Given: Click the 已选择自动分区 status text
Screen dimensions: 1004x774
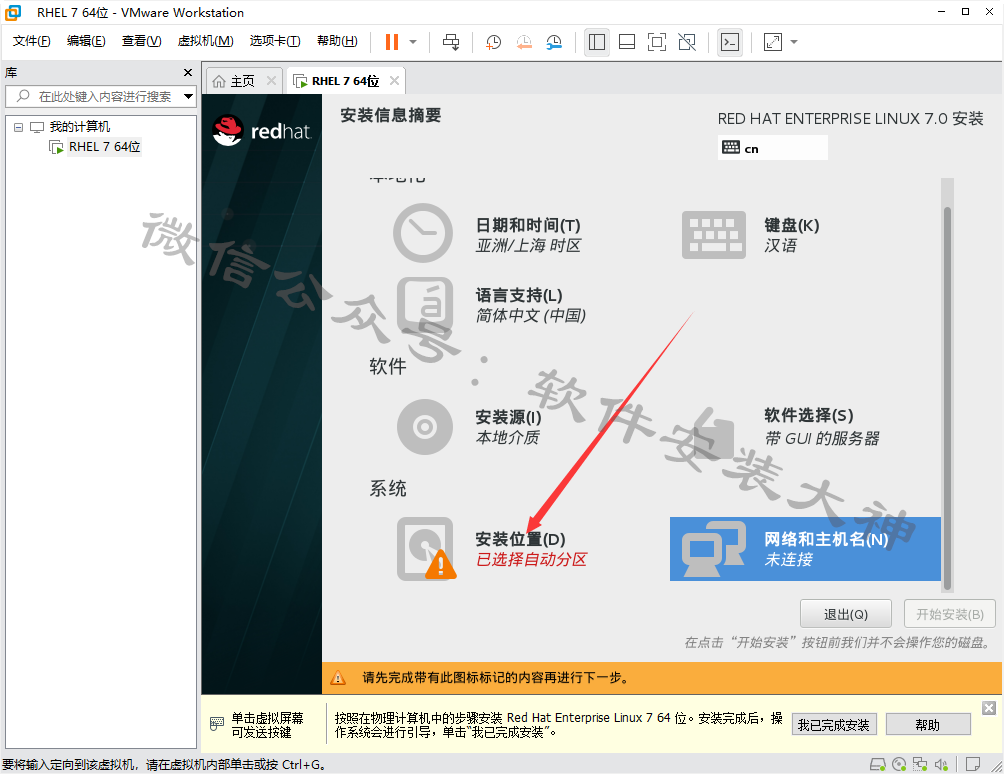Looking at the screenshot, I should [x=531, y=560].
